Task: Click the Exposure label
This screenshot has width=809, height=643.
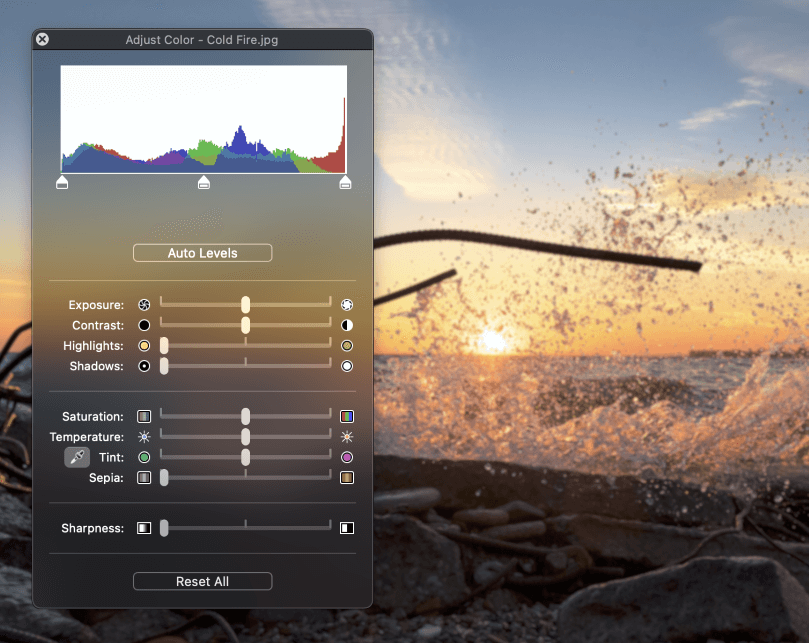Action: click(96, 305)
